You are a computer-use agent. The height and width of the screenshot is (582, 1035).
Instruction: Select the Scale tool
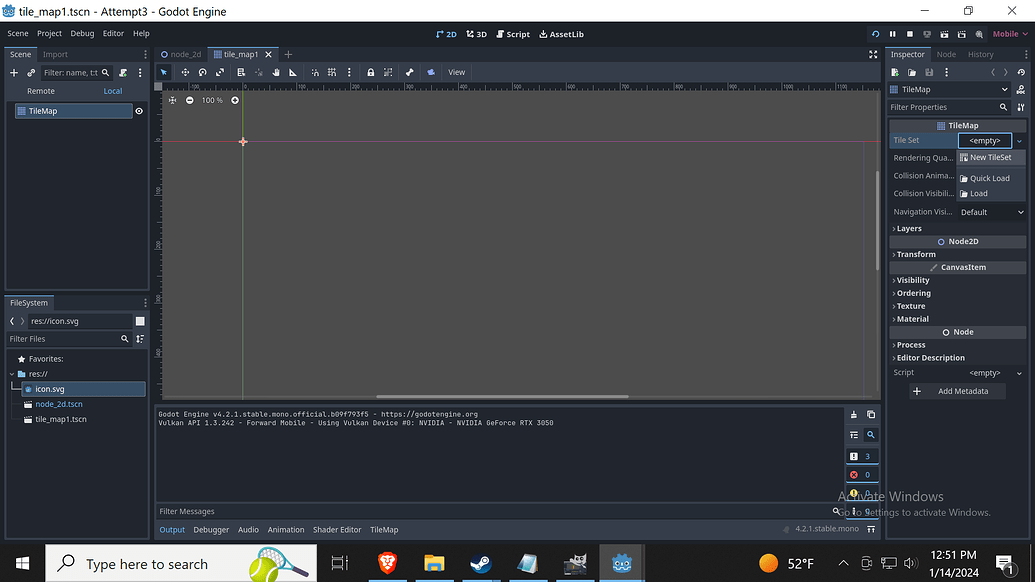pyautogui.click(x=222, y=72)
